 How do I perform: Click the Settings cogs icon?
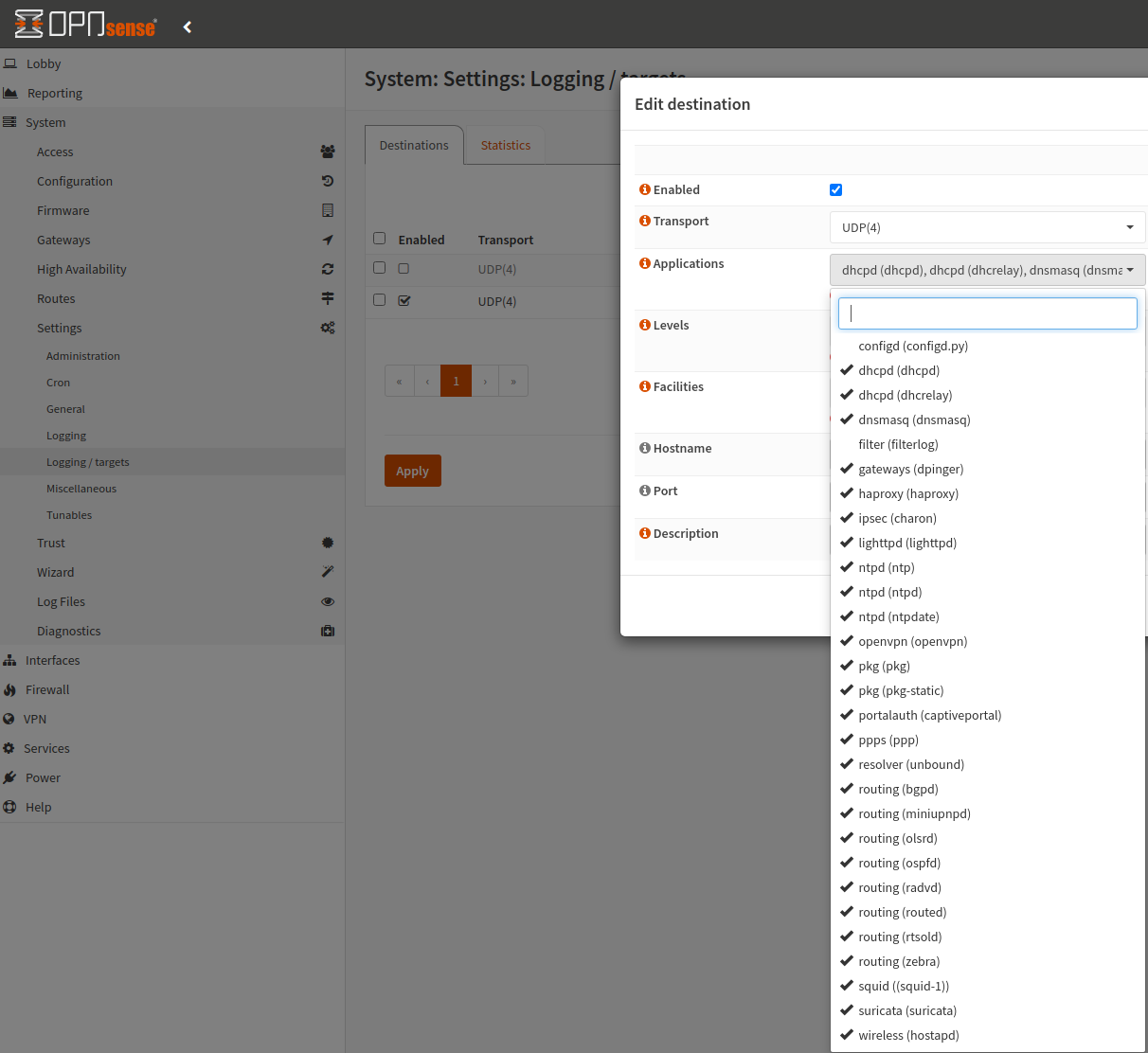tap(328, 328)
